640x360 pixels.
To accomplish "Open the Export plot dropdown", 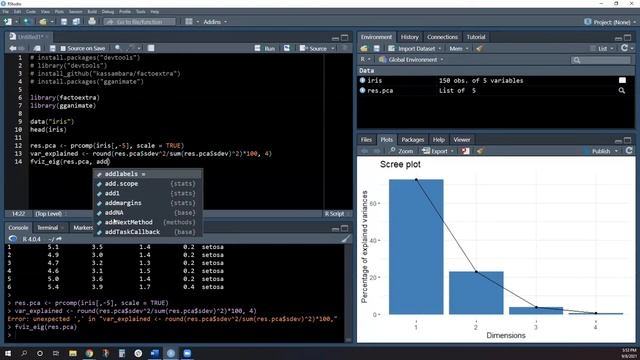I will tap(438, 151).
